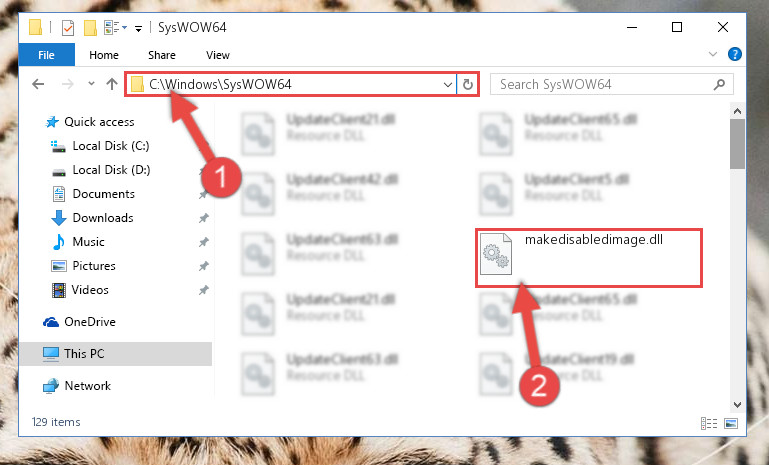Open Customize Quick Access Toolbar dropdown

(x=138, y=29)
